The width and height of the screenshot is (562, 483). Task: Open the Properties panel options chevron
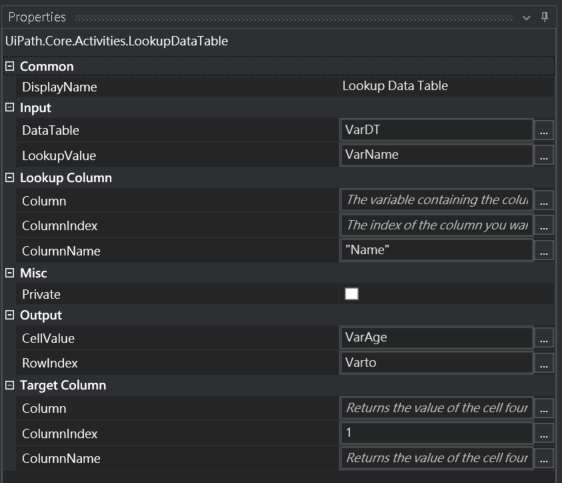pyautogui.click(x=526, y=18)
